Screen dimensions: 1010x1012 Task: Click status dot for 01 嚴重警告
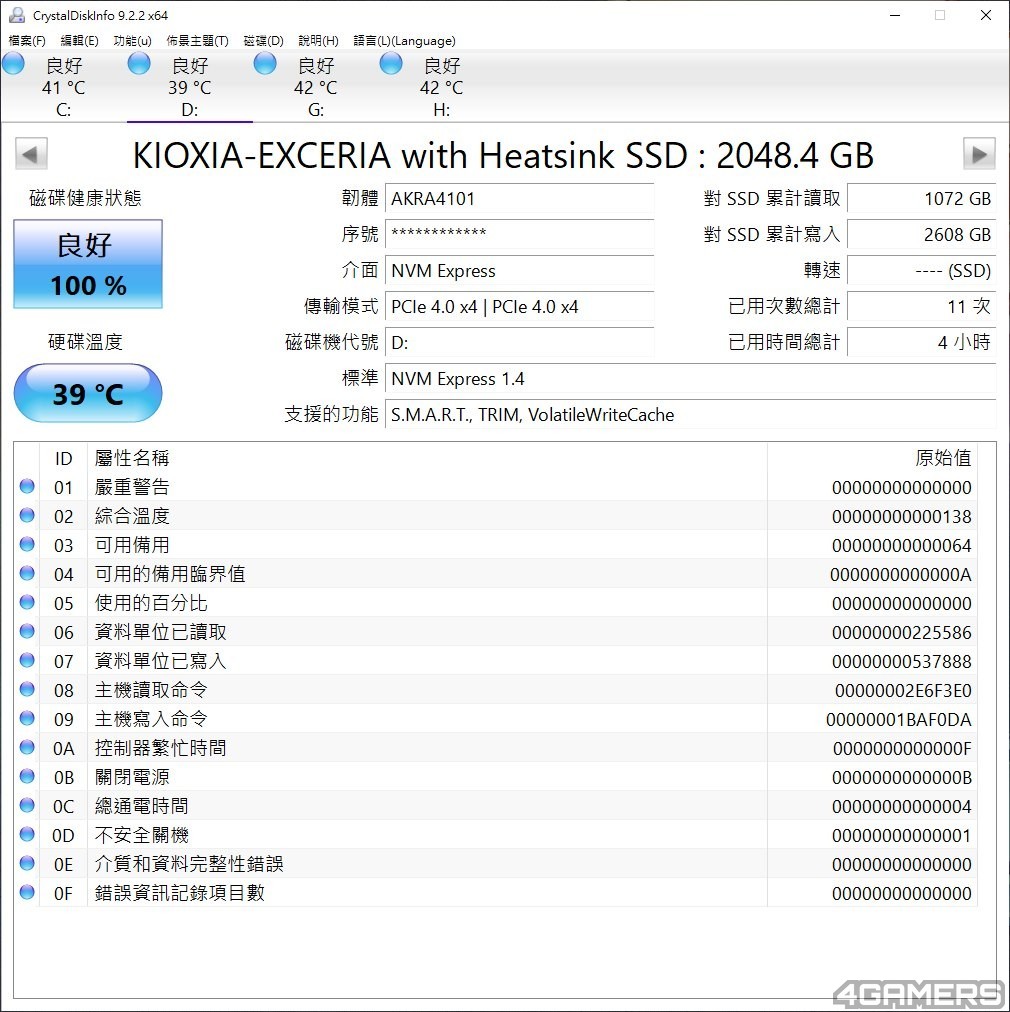(27, 486)
